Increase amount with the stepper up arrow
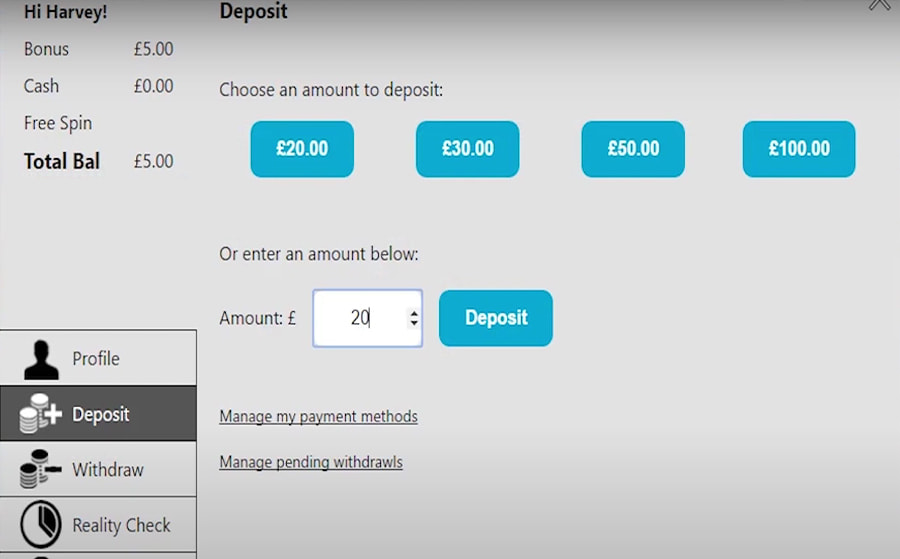This screenshot has width=900, height=559. pos(414,313)
